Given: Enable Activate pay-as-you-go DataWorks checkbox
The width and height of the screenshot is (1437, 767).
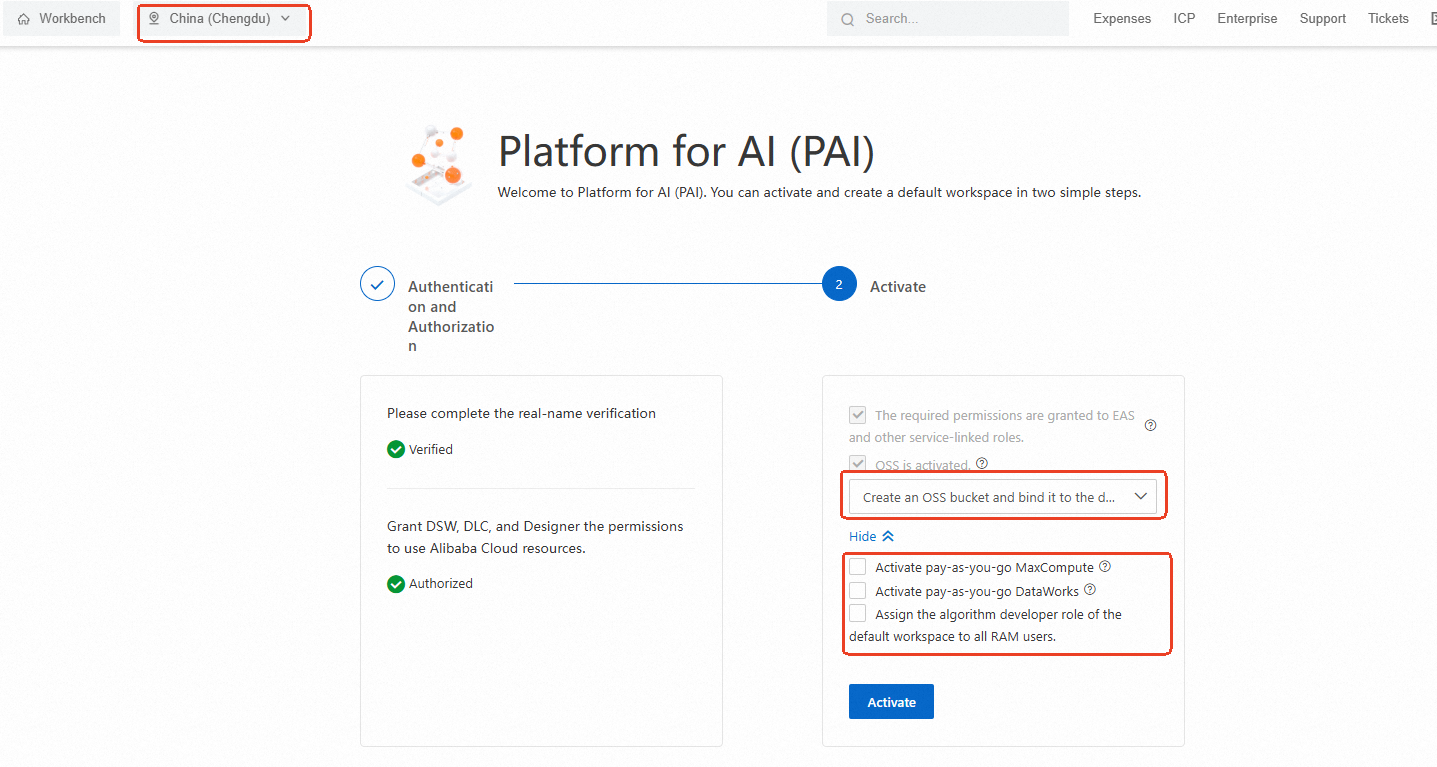Looking at the screenshot, I should pos(857,591).
